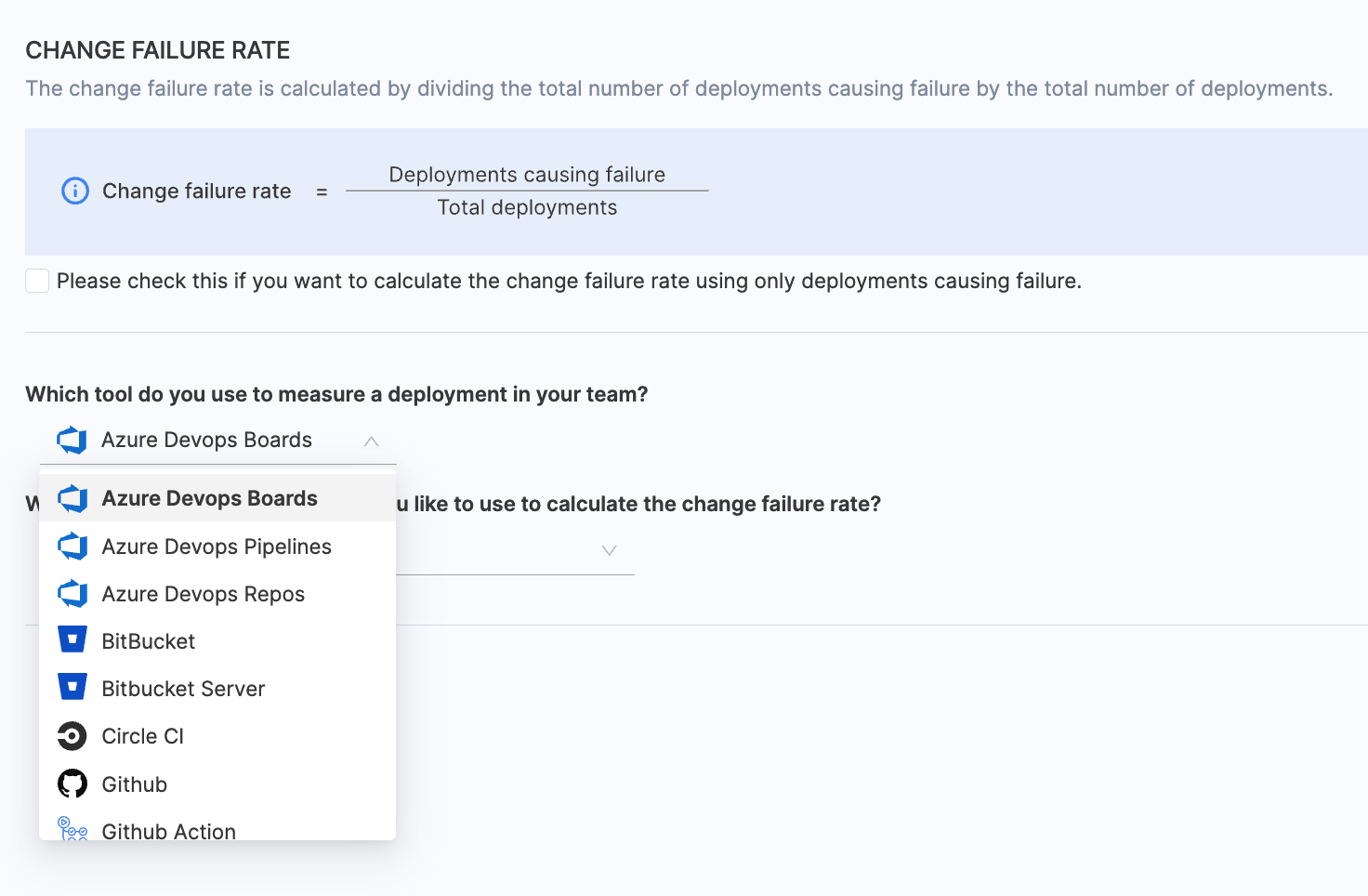The width and height of the screenshot is (1368, 896).
Task: Select Azure Devops Pipelines option
Action: pos(217,547)
